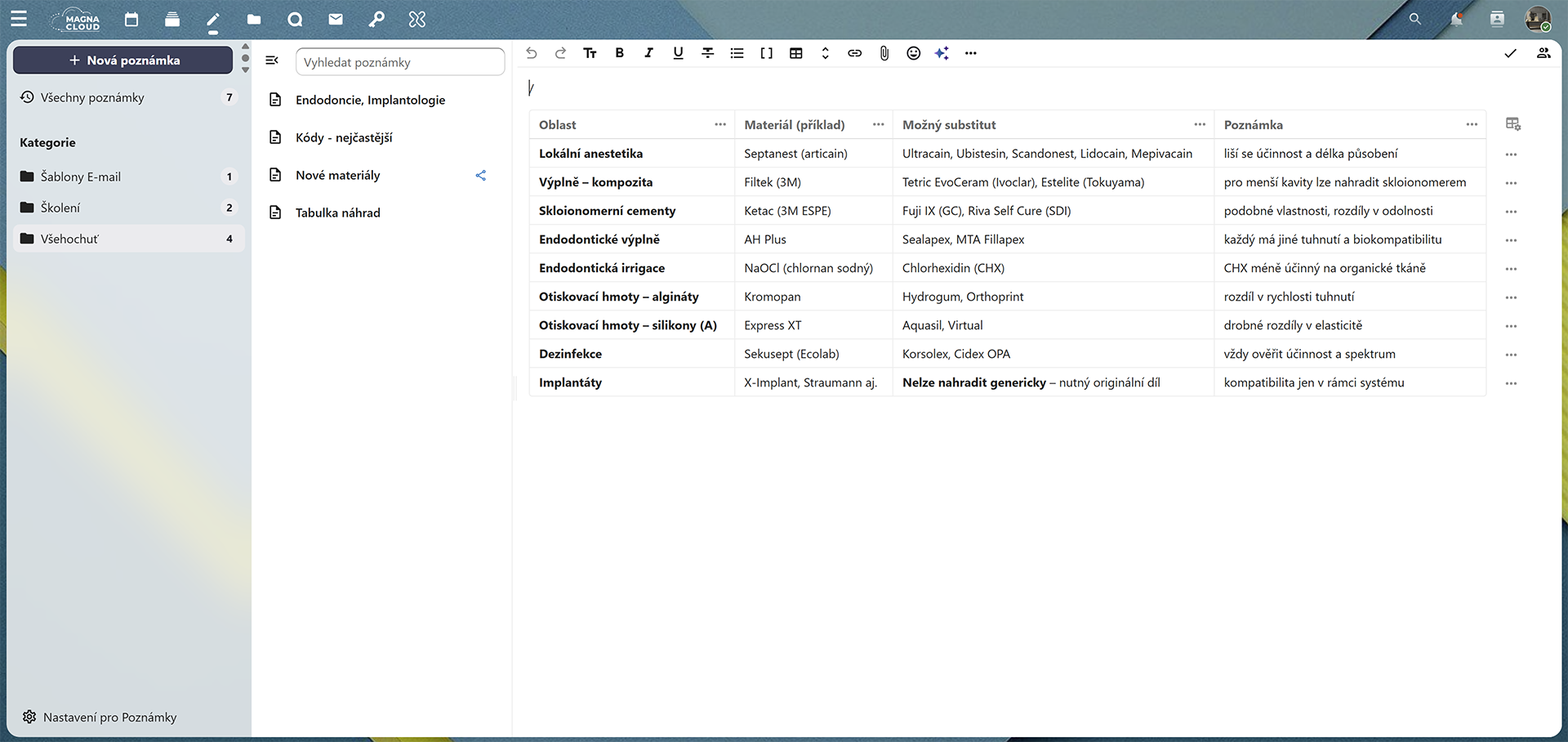Click the attachment paperclip icon
The height and width of the screenshot is (742, 1568).
pyautogui.click(x=884, y=53)
